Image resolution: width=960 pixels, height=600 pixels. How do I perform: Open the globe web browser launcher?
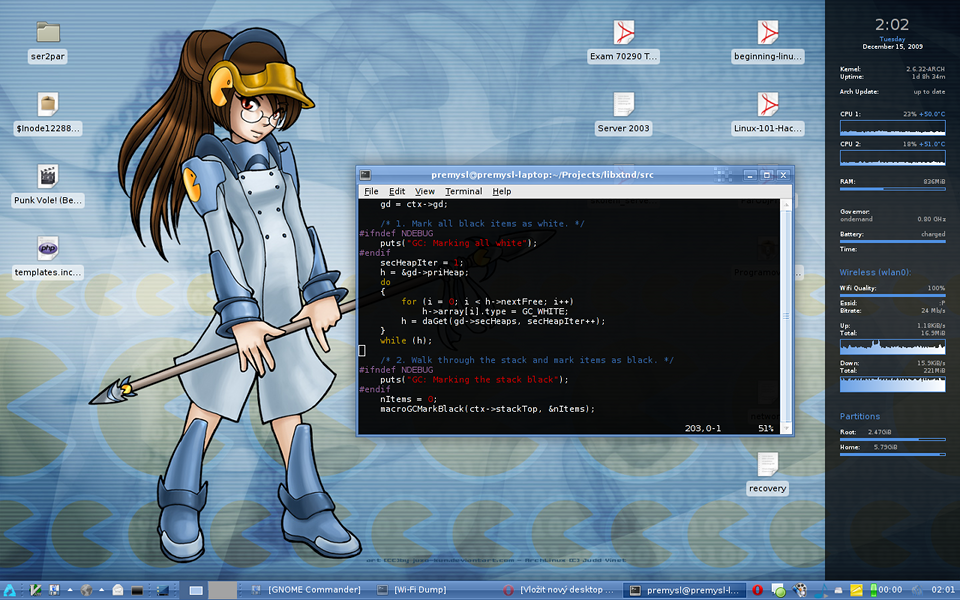point(86,590)
